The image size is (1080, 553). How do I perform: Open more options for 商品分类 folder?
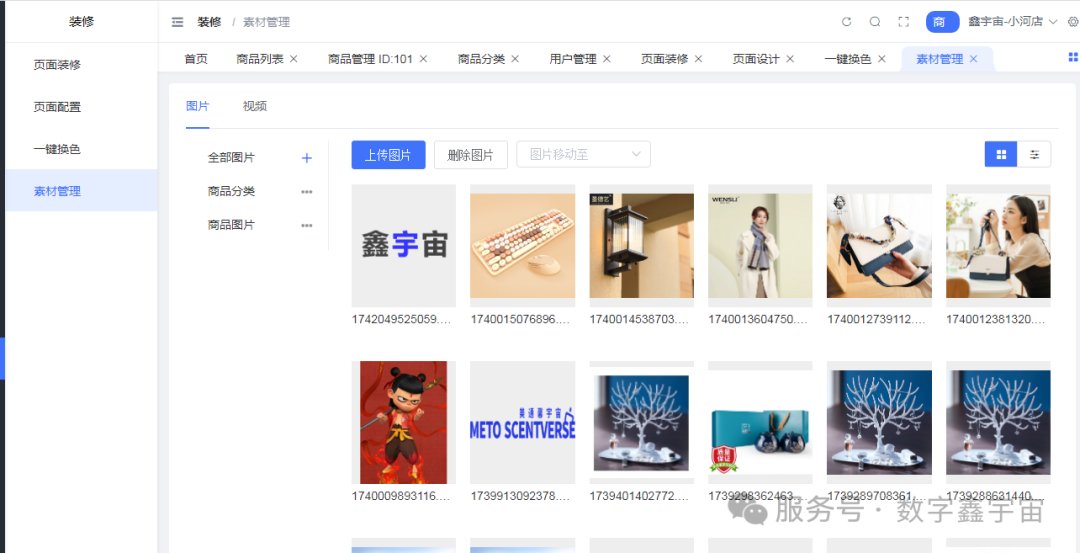coord(307,191)
